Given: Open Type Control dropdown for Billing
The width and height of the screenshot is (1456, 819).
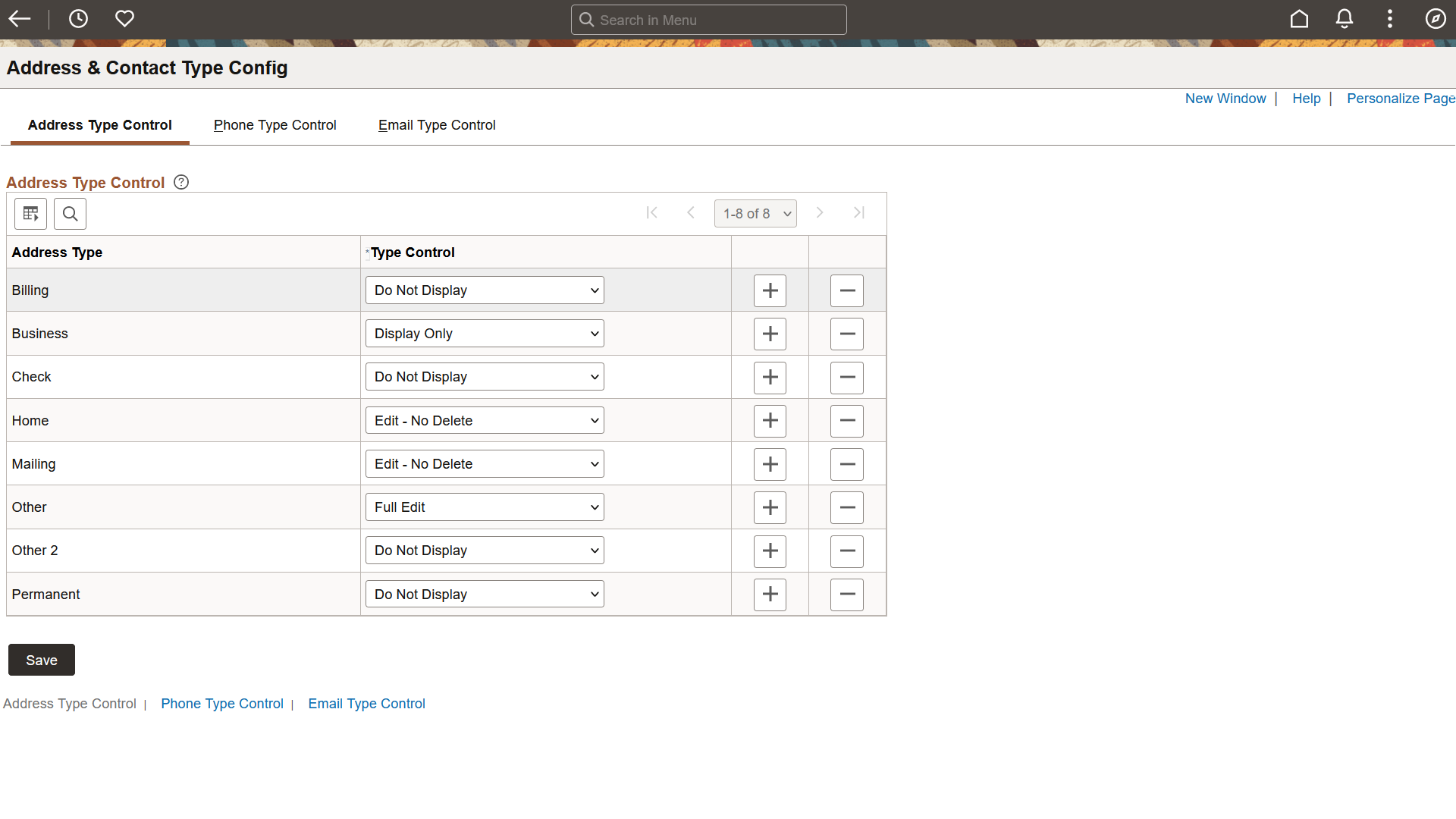Looking at the screenshot, I should click(x=485, y=290).
